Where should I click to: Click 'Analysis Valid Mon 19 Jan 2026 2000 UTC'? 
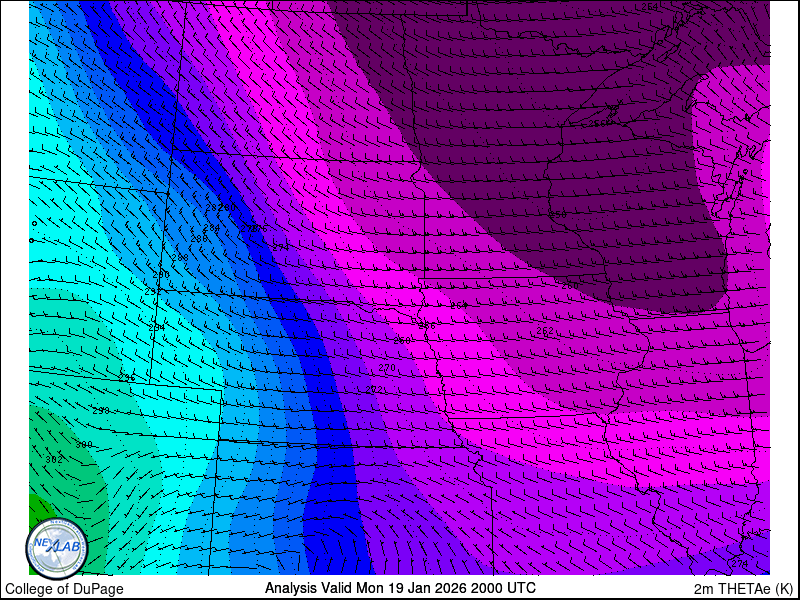click(x=400, y=588)
